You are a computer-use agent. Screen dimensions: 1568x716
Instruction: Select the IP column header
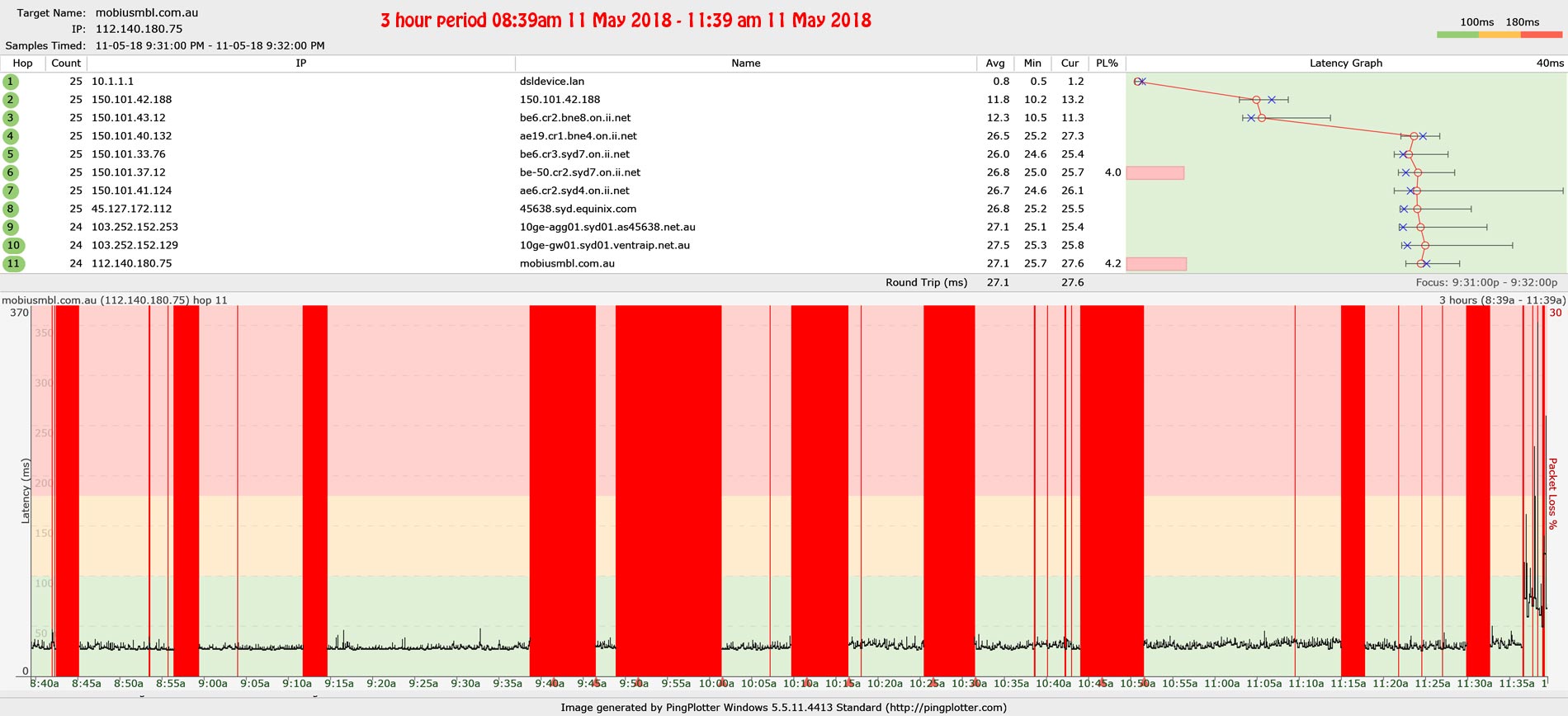(301, 64)
